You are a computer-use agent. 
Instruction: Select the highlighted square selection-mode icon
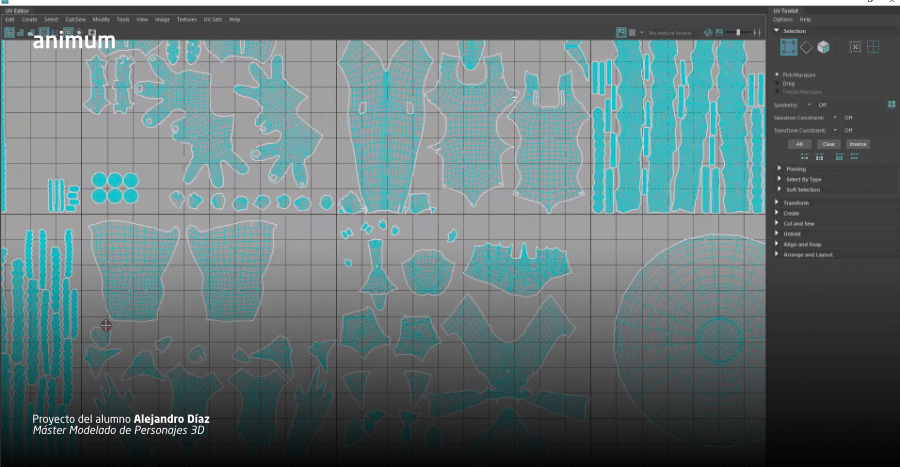(x=789, y=47)
